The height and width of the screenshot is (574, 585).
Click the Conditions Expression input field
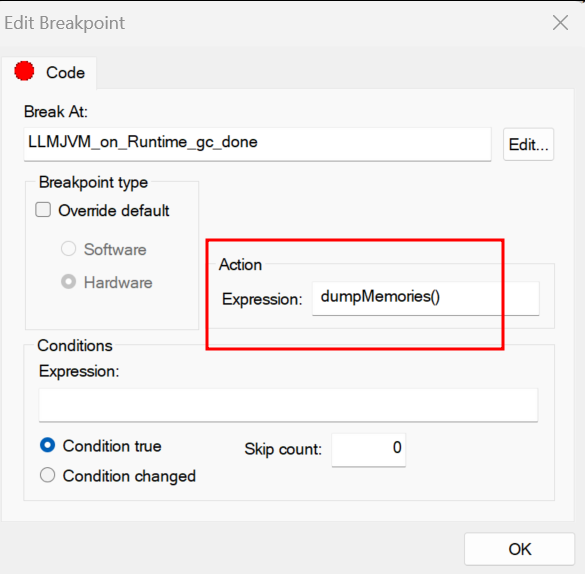pos(288,405)
